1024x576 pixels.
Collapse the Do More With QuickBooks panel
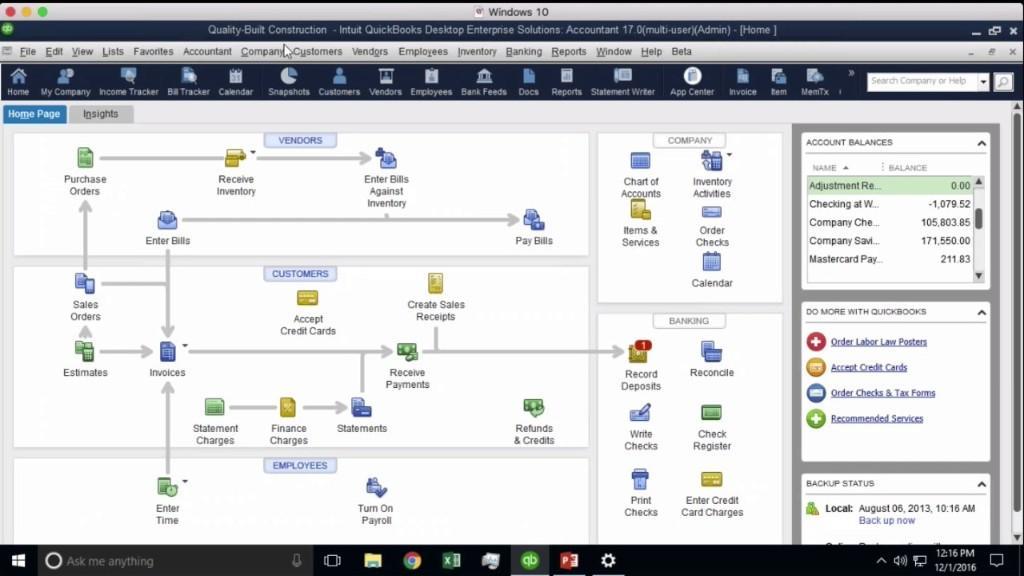click(x=981, y=313)
